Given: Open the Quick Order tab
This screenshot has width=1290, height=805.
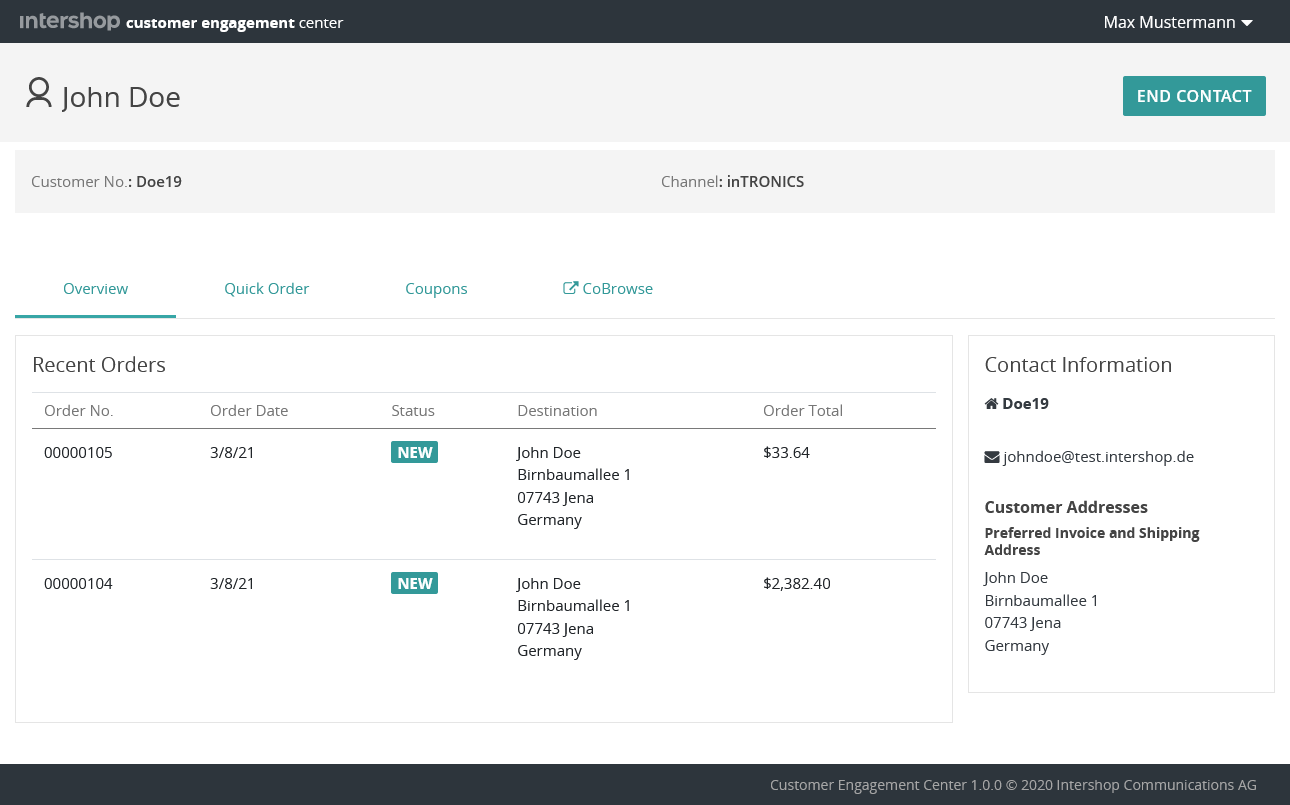Looking at the screenshot, I should click(266, 288).
